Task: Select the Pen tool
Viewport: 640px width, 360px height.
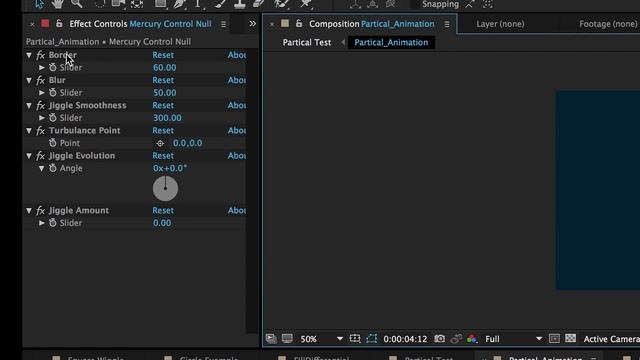Action: (x=179, y=4)
